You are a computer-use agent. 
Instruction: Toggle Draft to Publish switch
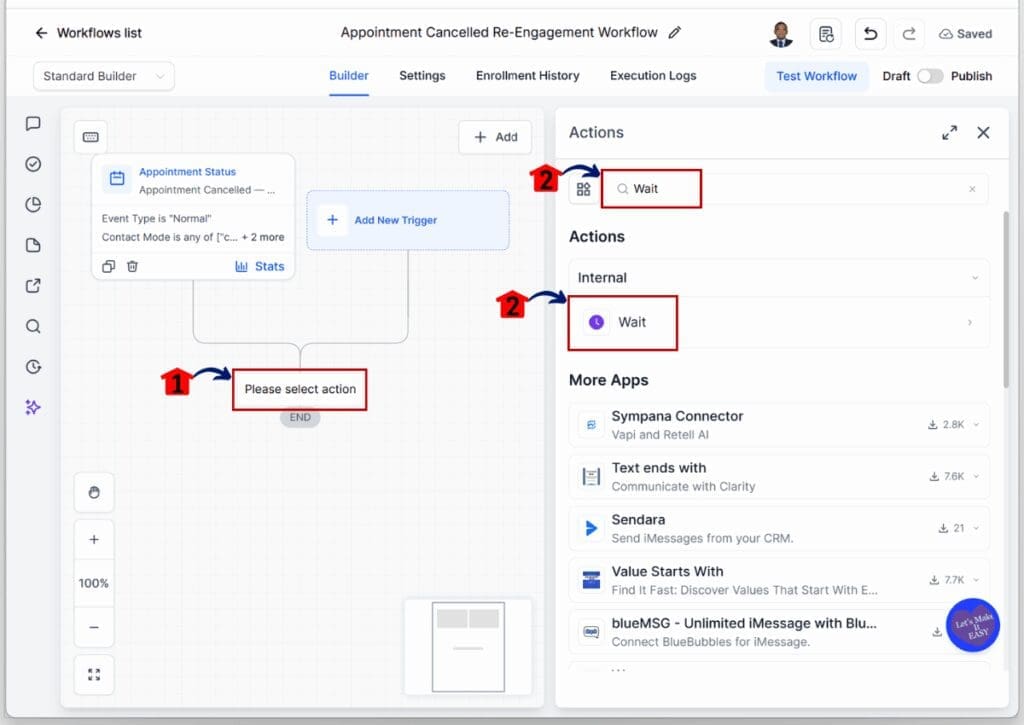click(930, 76)
